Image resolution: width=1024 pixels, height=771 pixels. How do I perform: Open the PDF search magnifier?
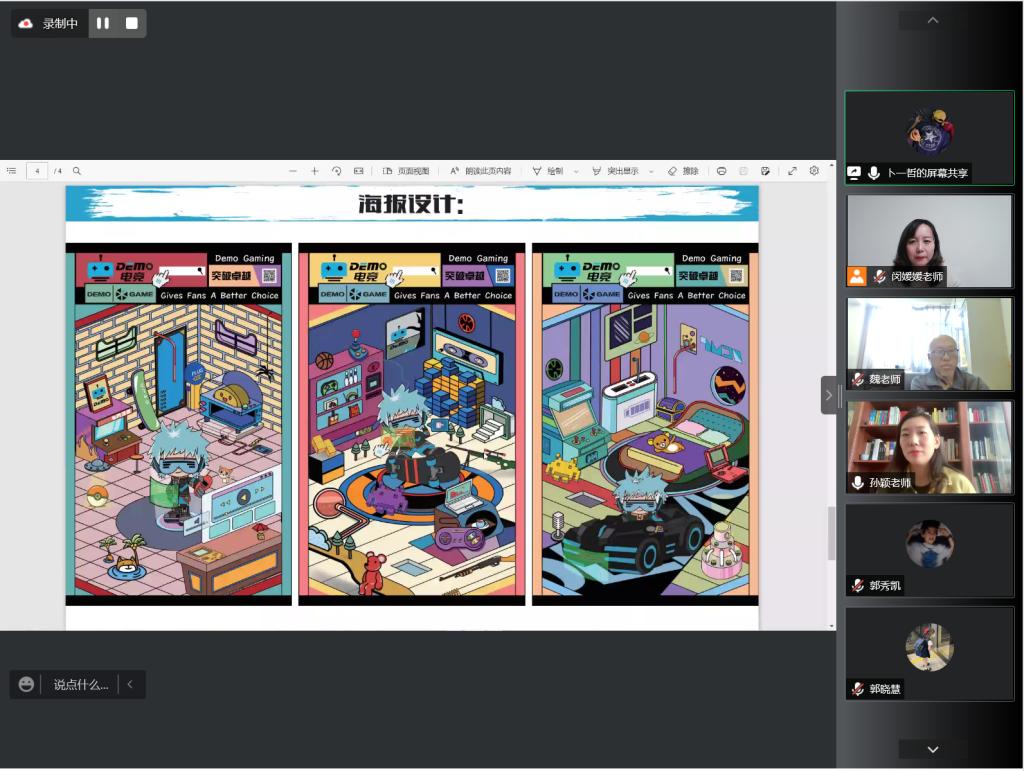coord(77,171)
